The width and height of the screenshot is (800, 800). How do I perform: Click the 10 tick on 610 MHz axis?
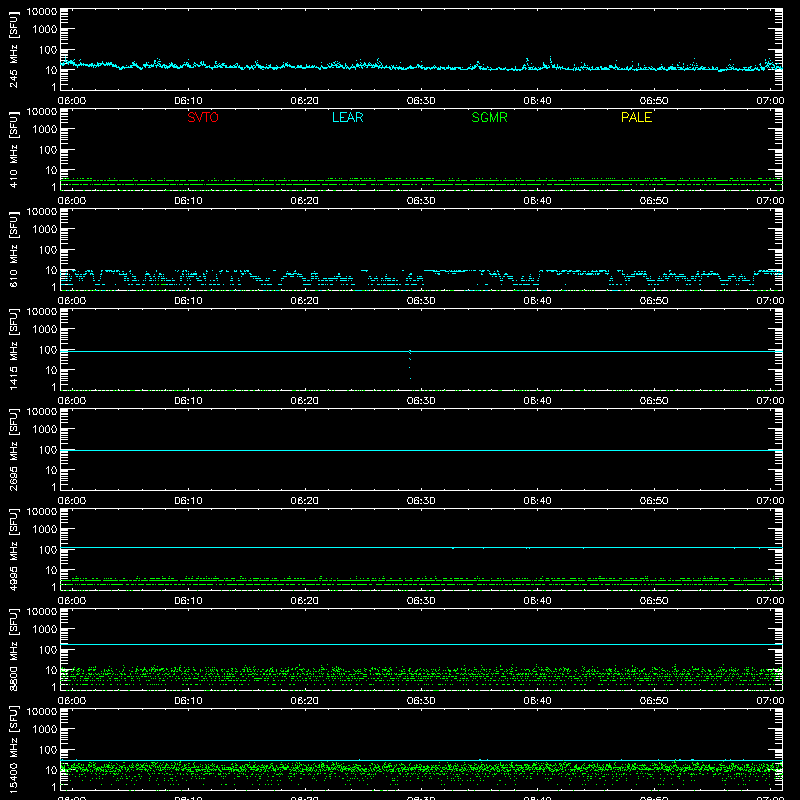[51, 270]
